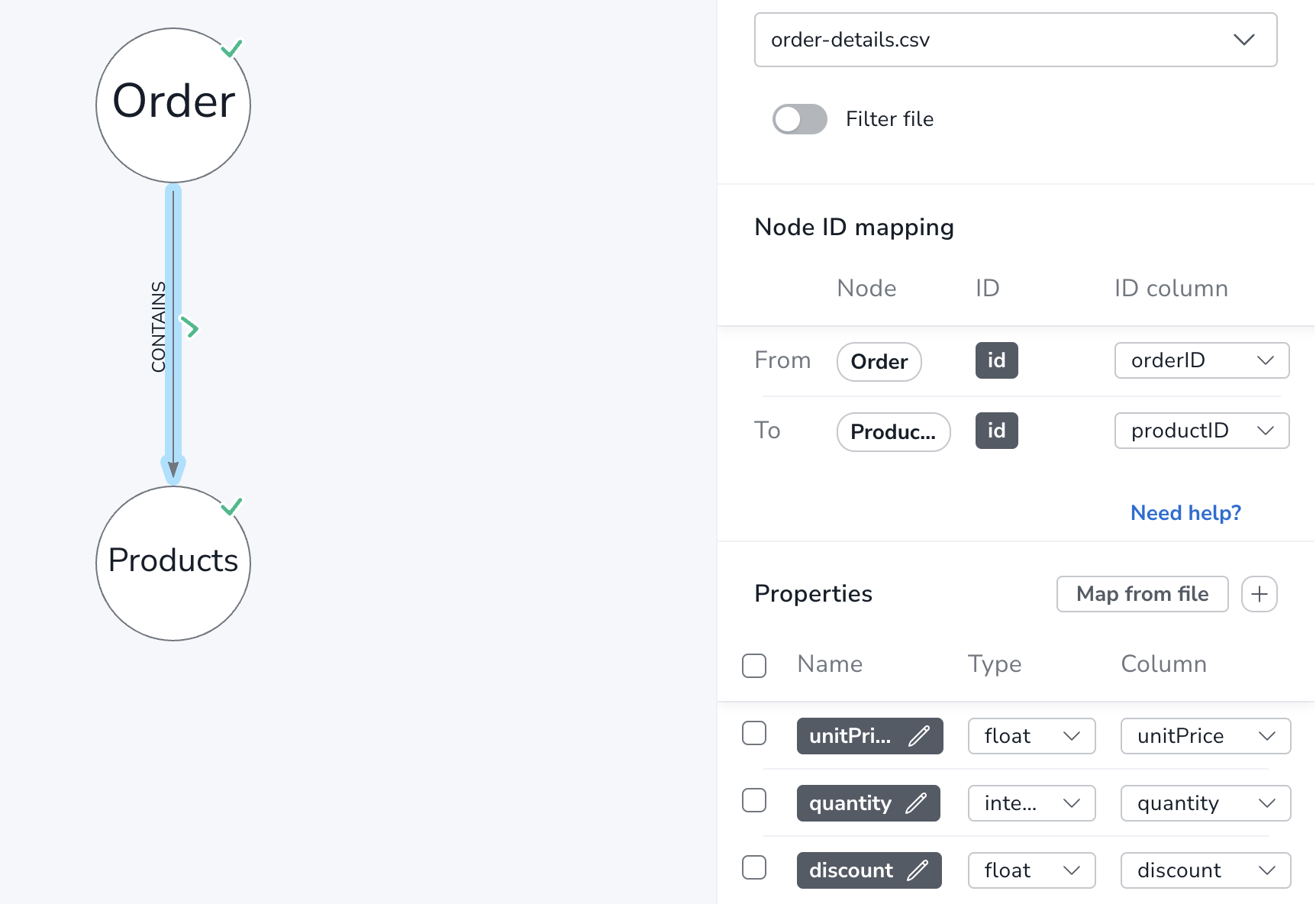
Task: Edit the quantity property name via pencil
Action: pos(916,803)
